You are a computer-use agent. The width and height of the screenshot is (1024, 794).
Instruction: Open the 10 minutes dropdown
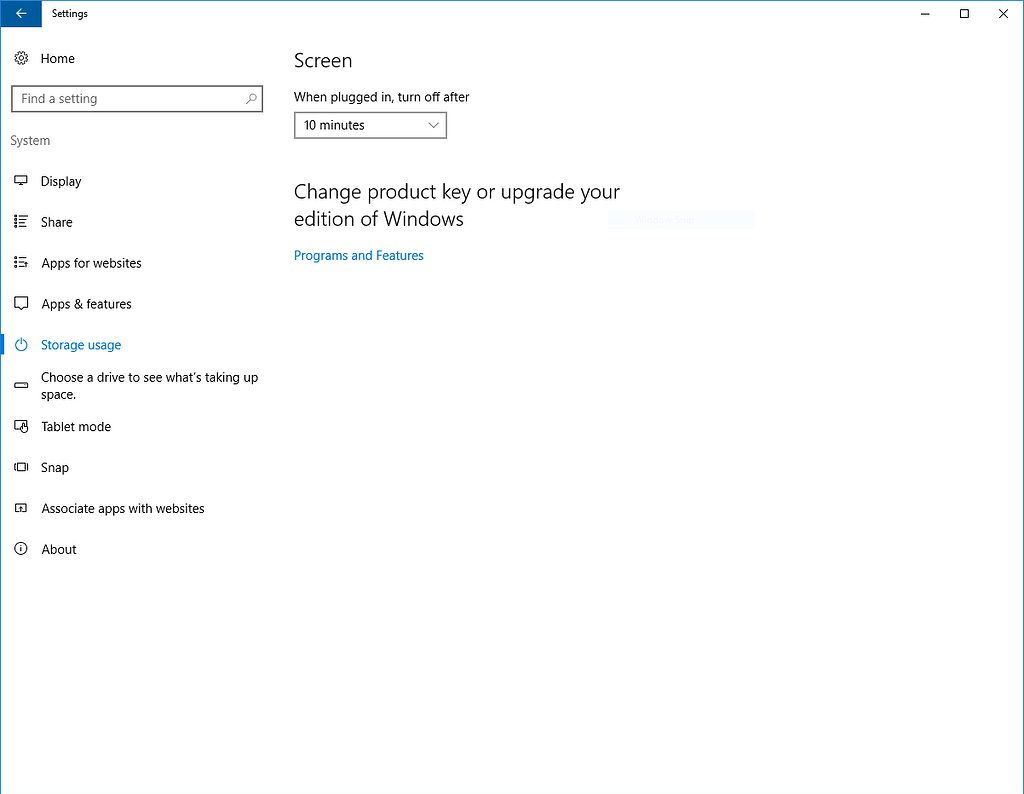[370, 125]
